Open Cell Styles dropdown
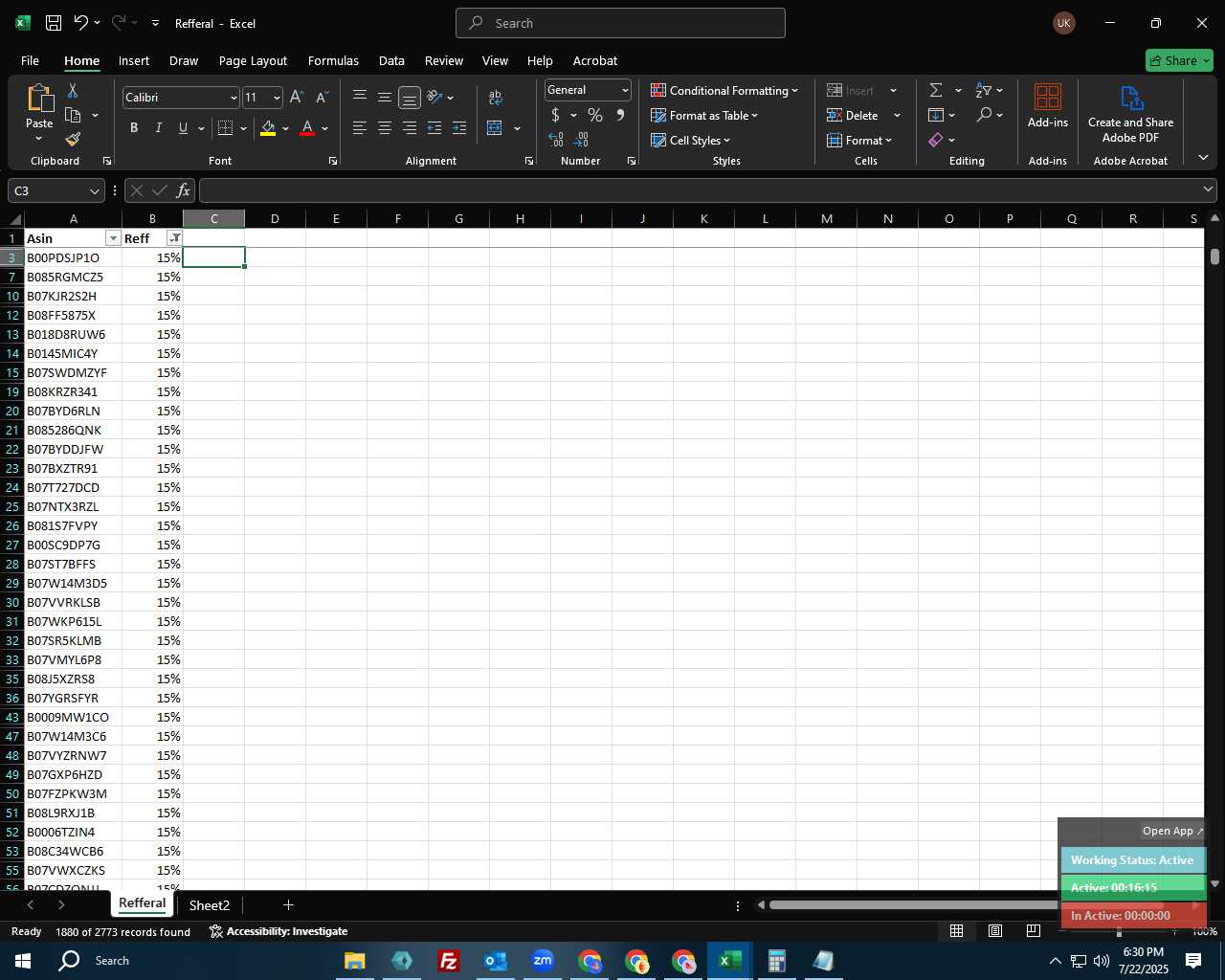Screen dimensions: 1225x980 pos(691,140)
